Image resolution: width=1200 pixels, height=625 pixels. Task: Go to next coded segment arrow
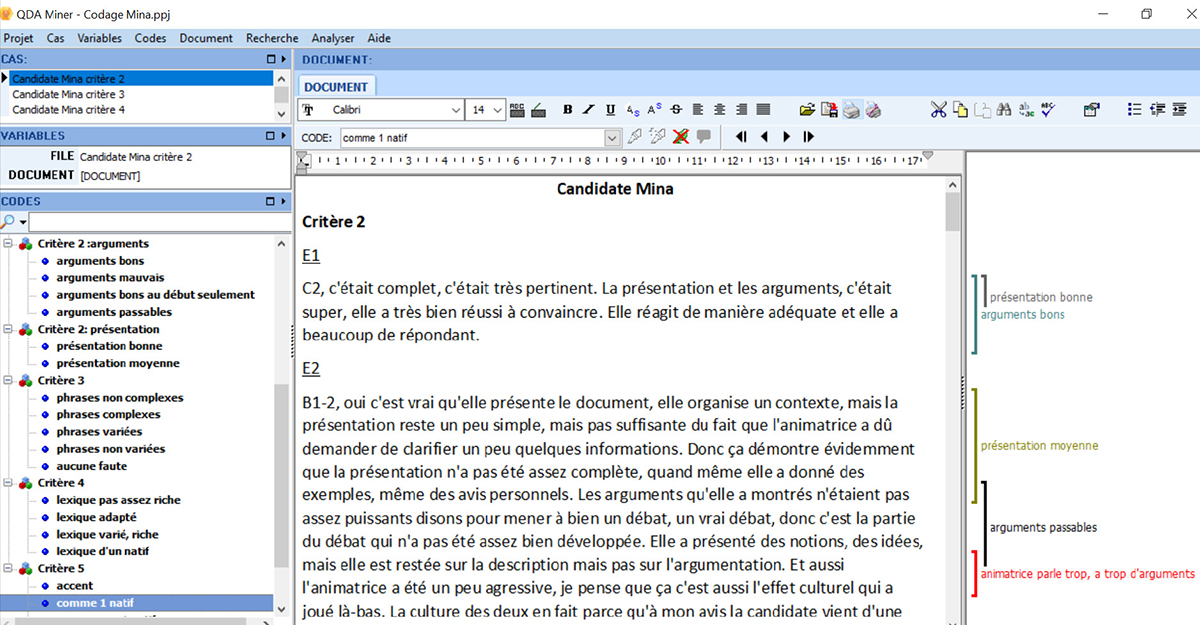click(786, 137)
